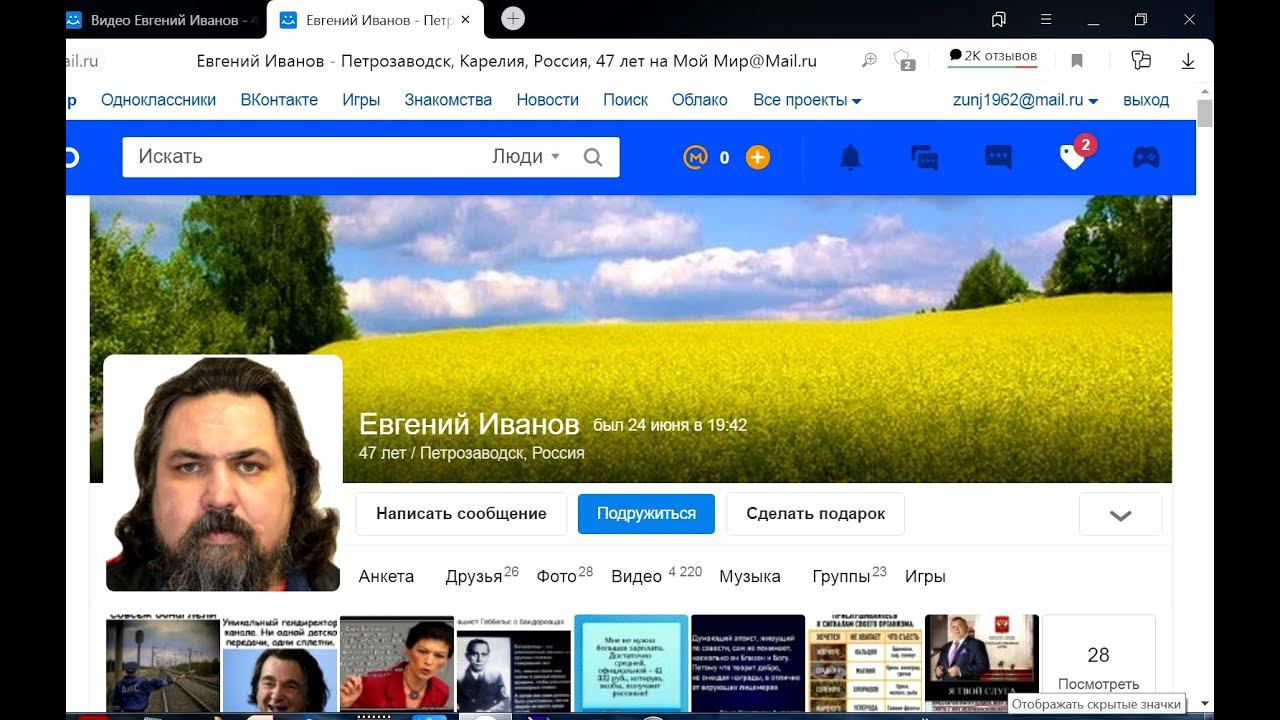Open the "Думающий атеист" dark photo thumbnail
Viewport: 1280px width, 720px height.
(748, 663)
